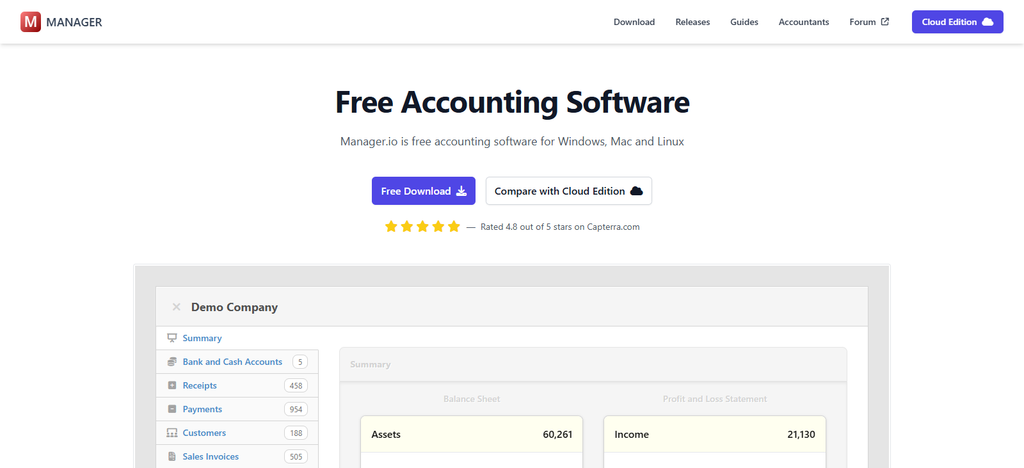1024x468 pixels.
Task: Click the Summary panel header
Action: 593,364
